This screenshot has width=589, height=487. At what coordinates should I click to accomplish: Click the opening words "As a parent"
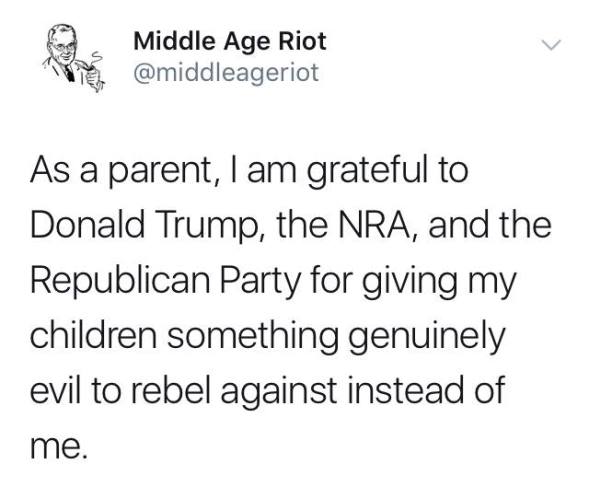[x=119, y=171]
